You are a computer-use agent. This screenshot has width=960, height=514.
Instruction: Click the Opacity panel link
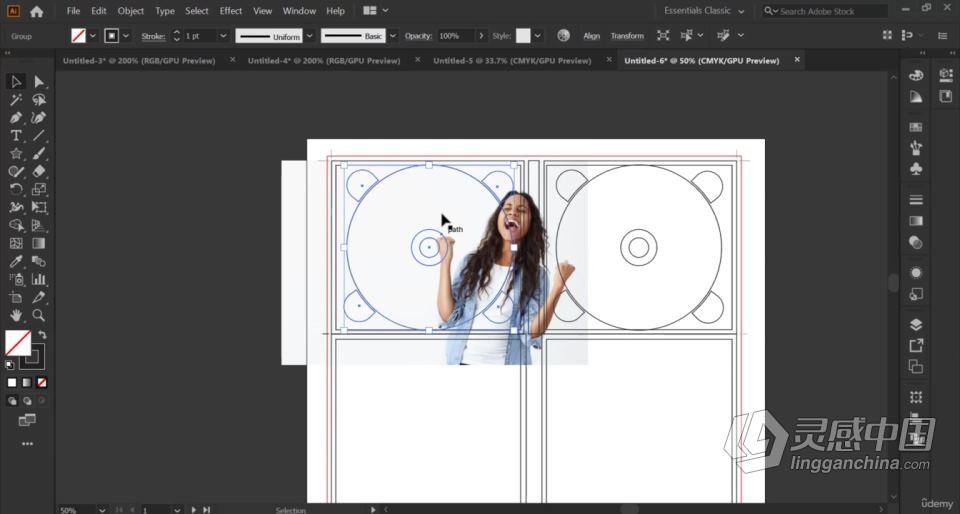418,36
